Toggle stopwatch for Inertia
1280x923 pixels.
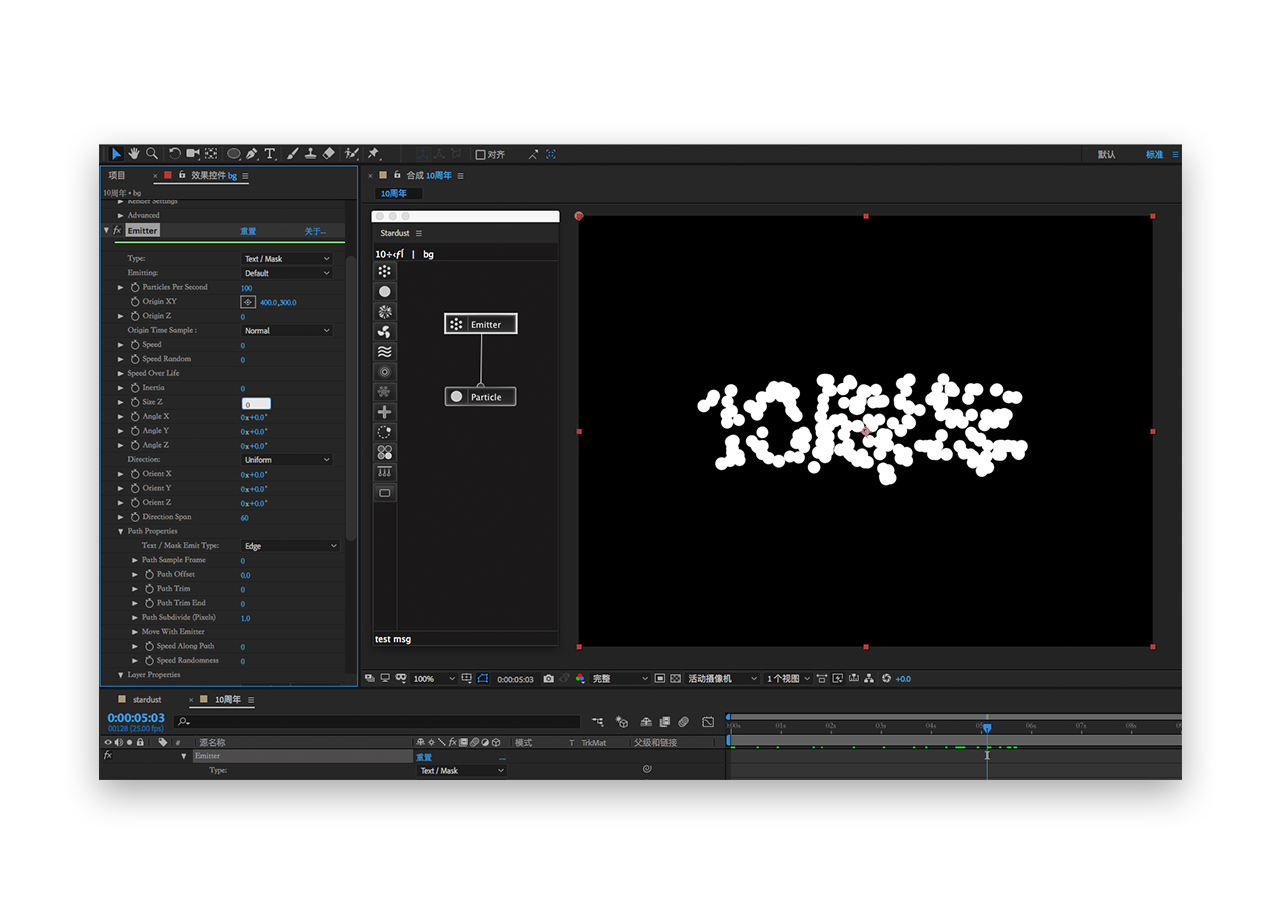point(135,387)
